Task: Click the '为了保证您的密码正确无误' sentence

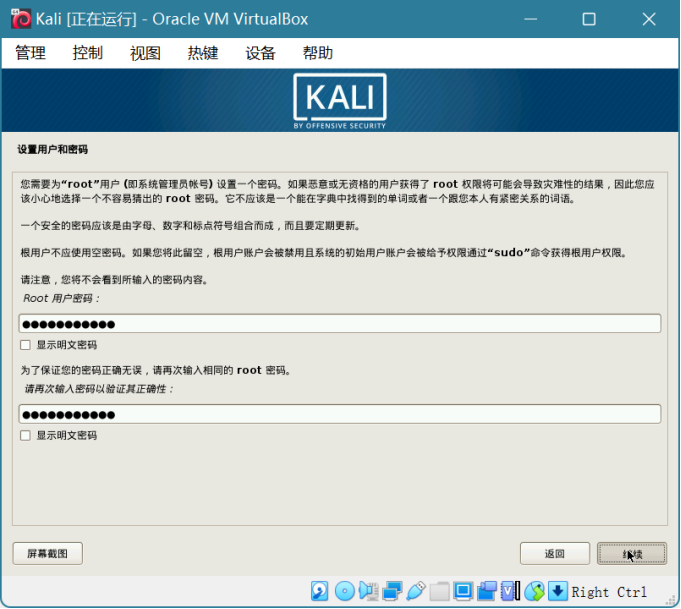Action: click(x=156, y=370)
